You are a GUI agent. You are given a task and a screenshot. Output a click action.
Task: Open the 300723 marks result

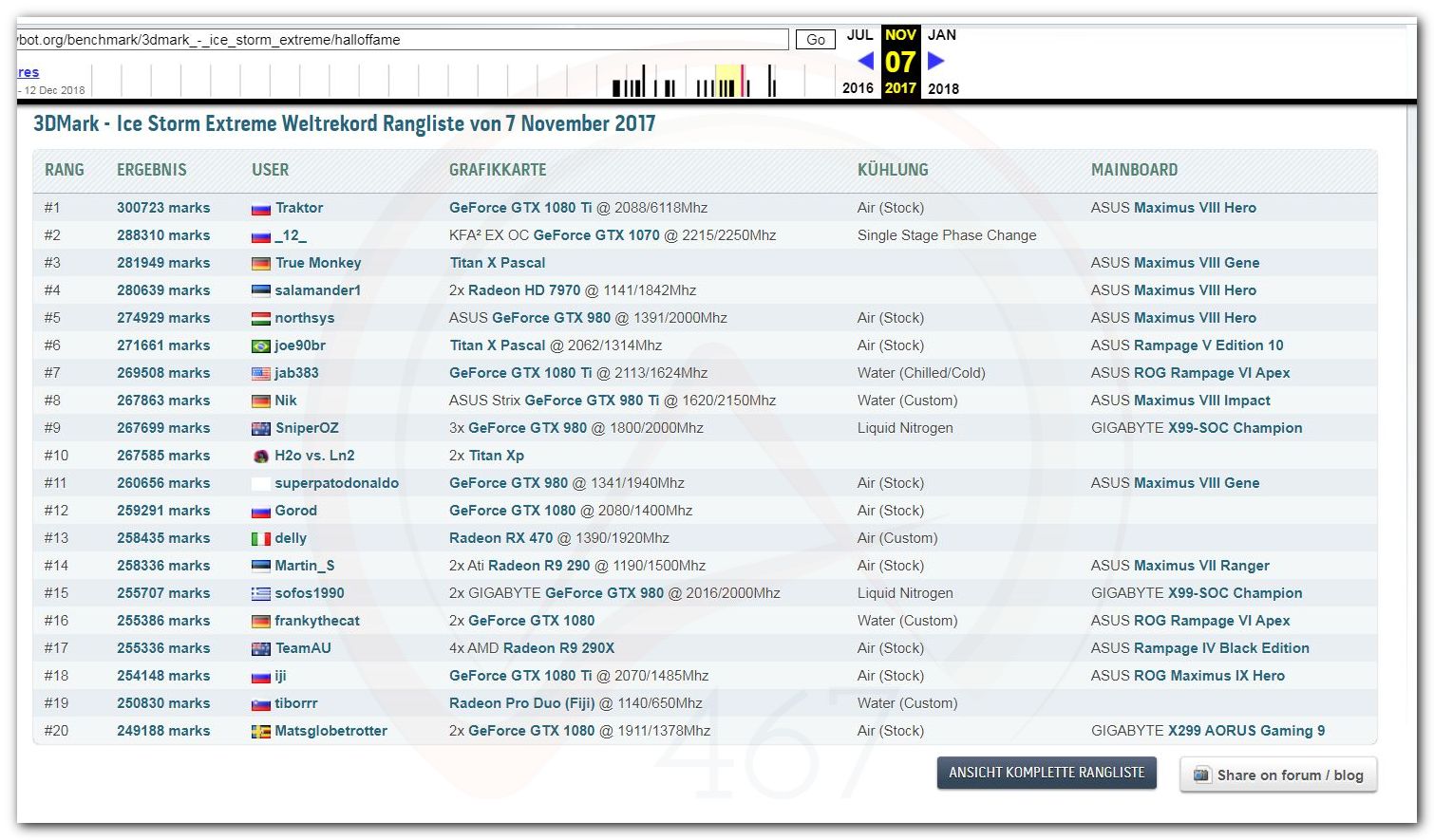click(163, 208)
